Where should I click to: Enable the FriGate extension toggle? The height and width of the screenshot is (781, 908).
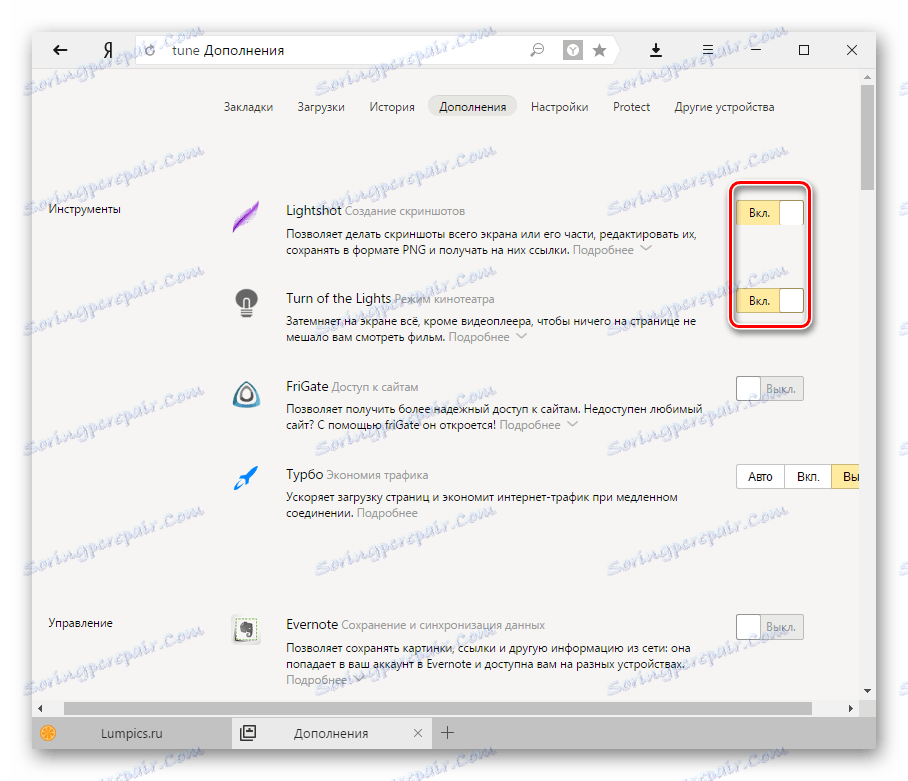click(x=769, y=388)
